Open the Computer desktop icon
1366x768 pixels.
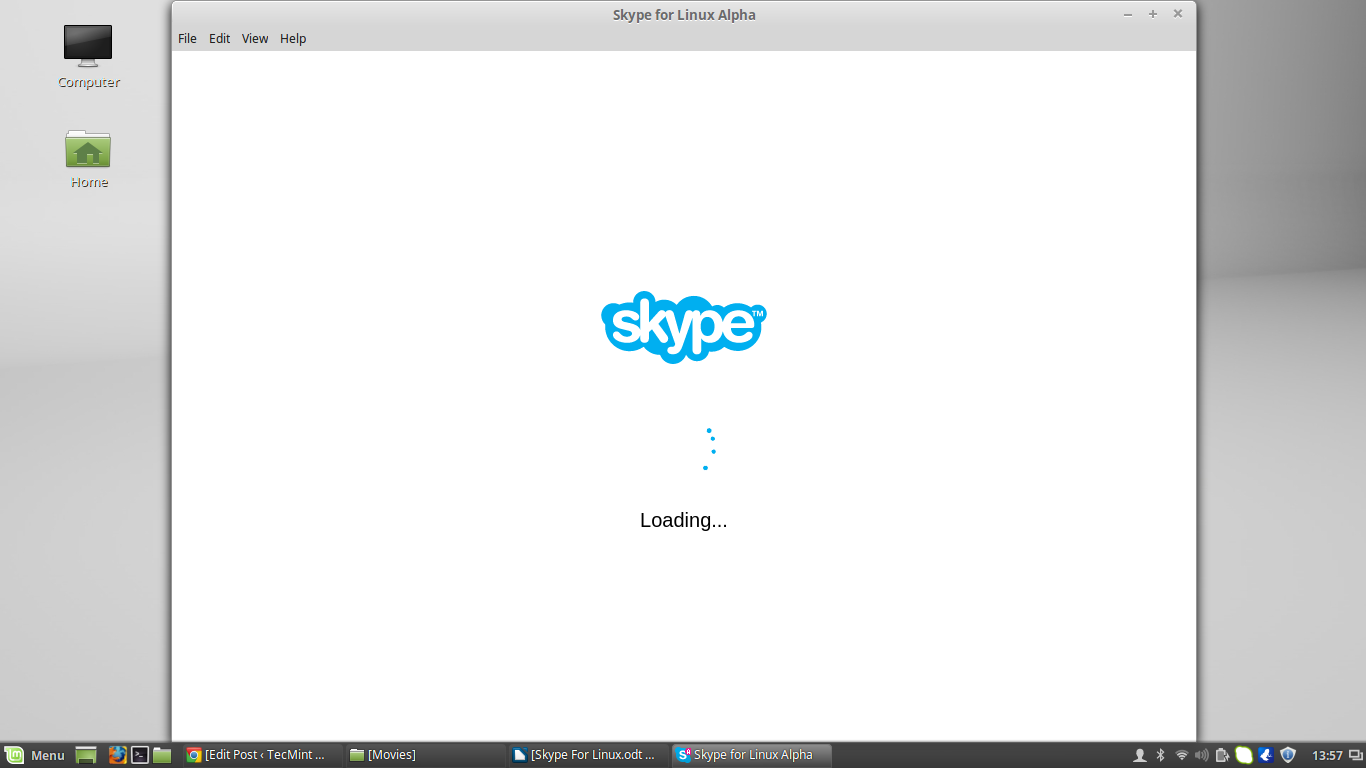coord(88,57)
